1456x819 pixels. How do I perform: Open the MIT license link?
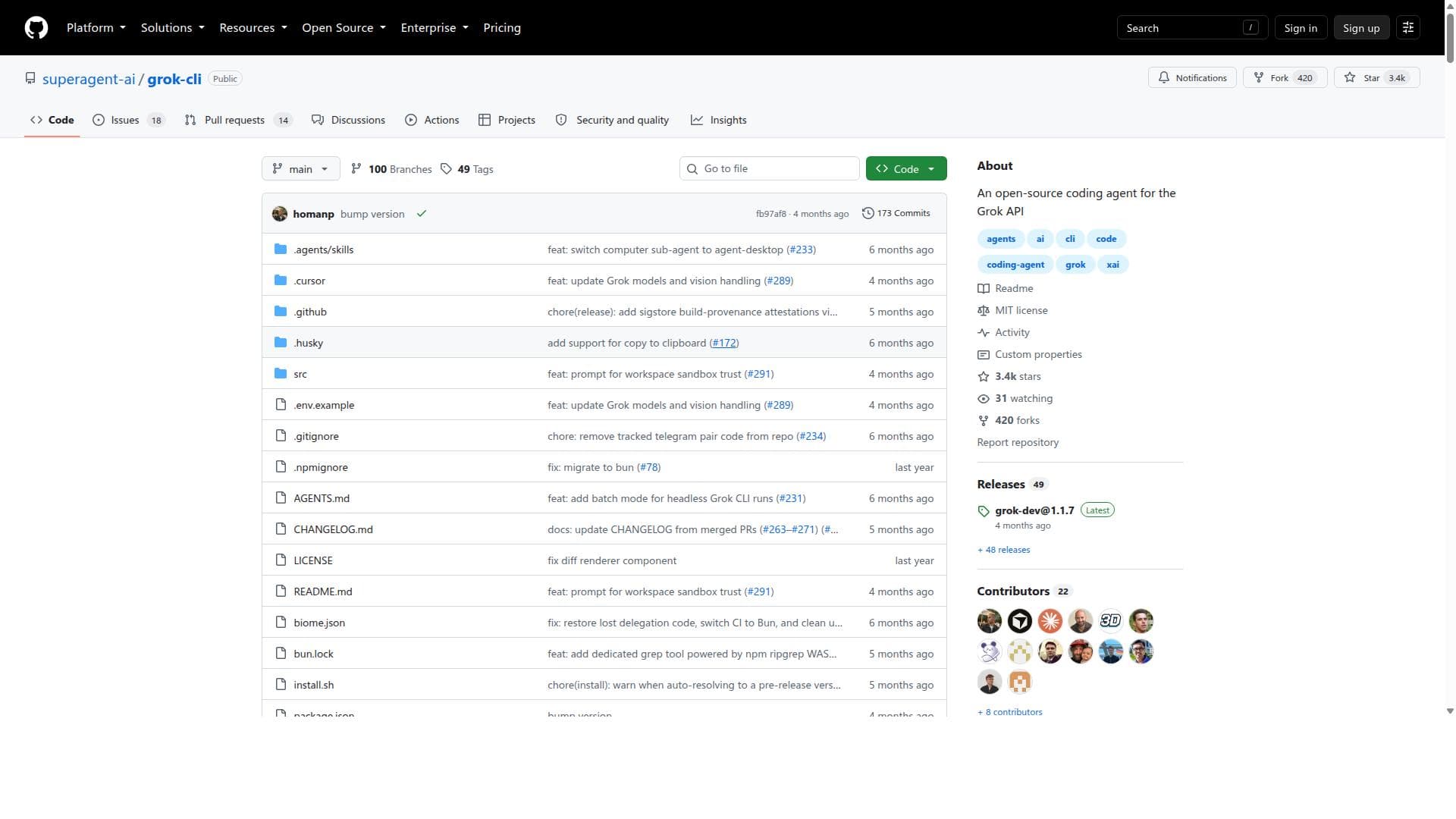point(1013,311)
